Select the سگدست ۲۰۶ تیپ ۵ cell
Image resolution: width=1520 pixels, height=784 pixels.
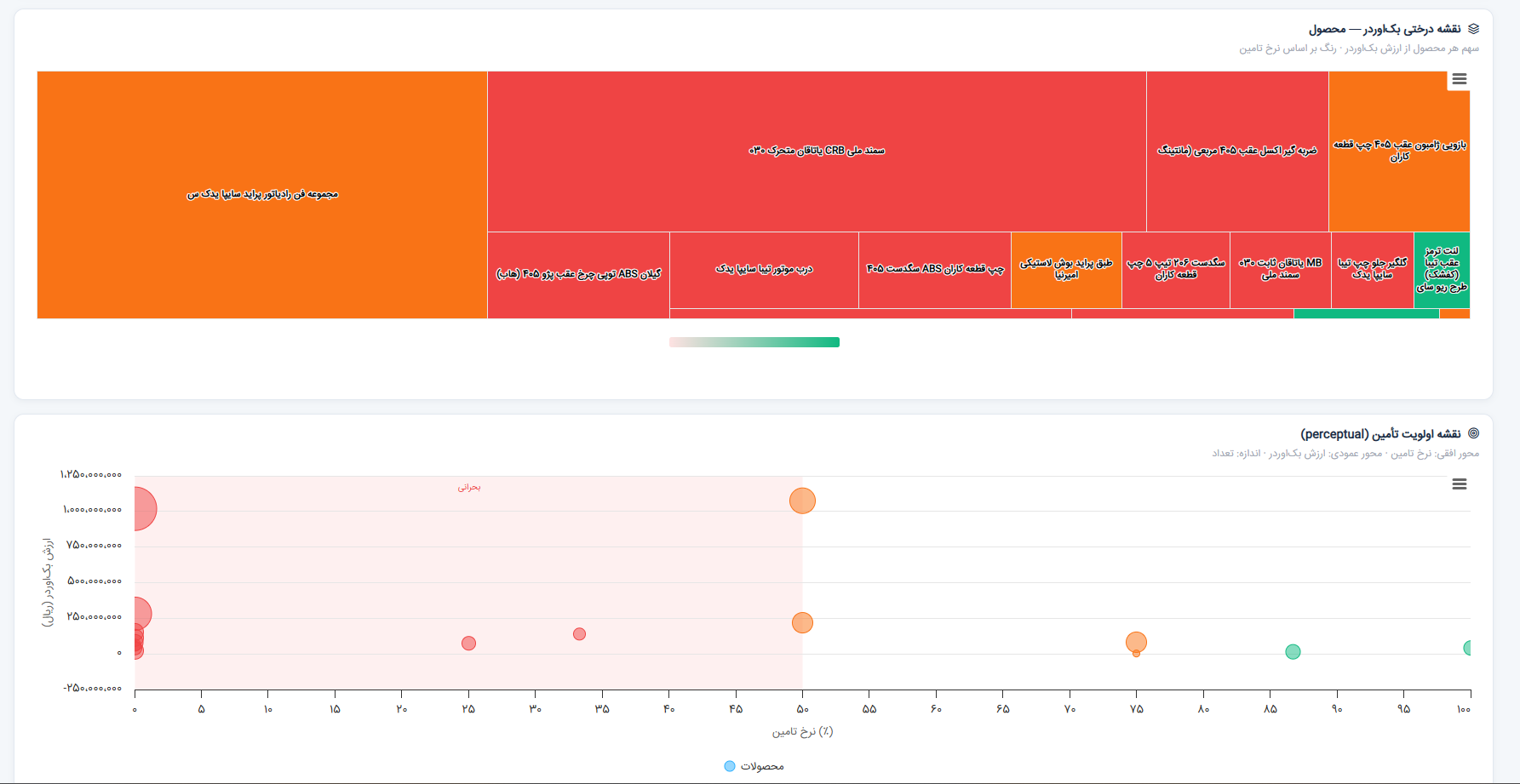click(x=1176, y=270)
